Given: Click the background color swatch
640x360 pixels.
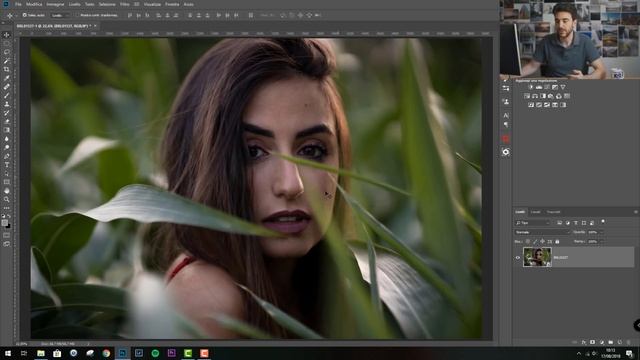Looking at the screenshot, I should click(x=9, y=226).
